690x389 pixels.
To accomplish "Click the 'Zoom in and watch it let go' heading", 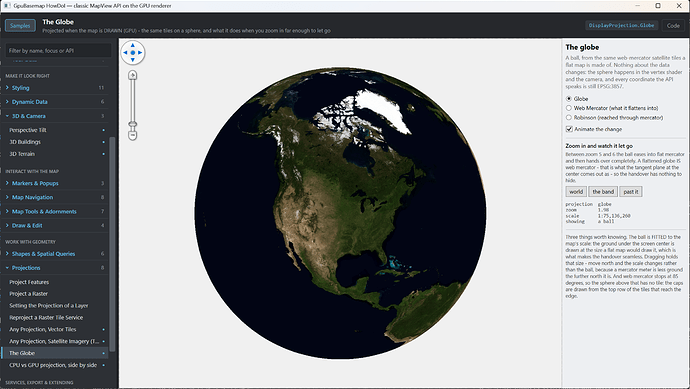I will tap(599, 146).
